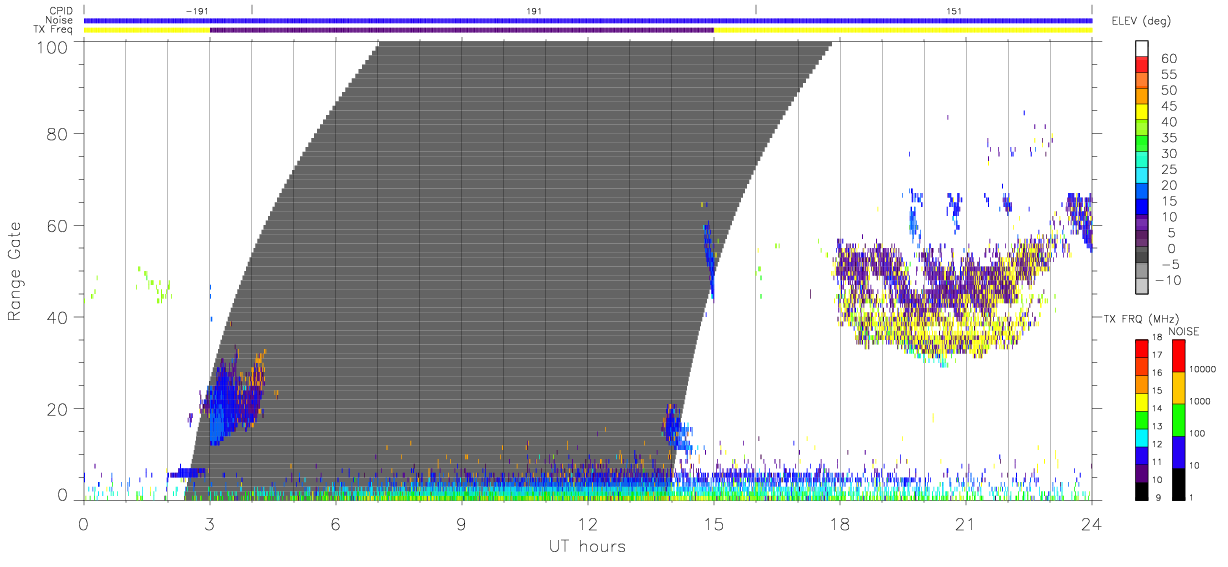Click the 3 label on UT hours axis
This screenshot has width=1228, height=567.
coord(209,522)
